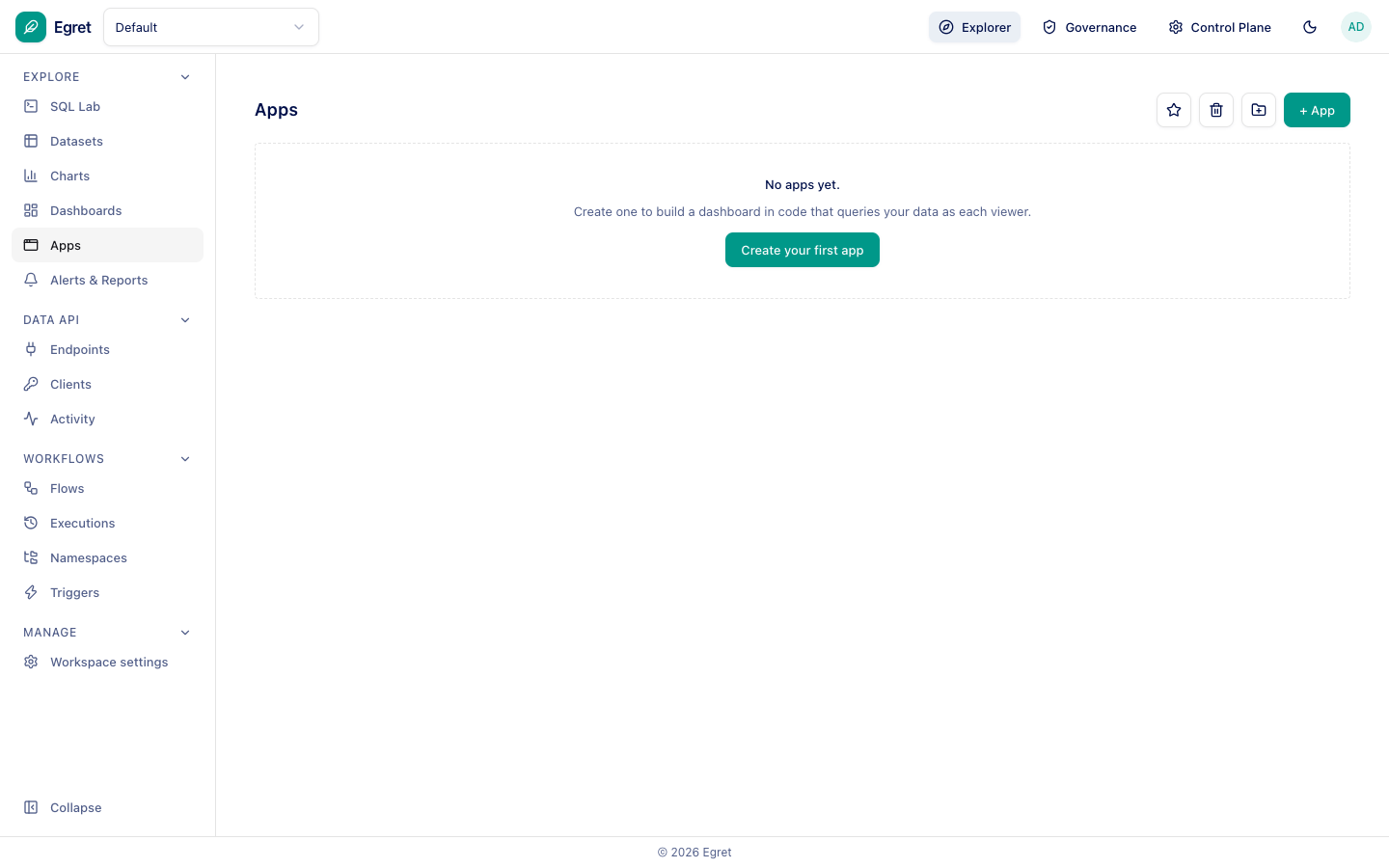Click the Triggers lightning bolt icon
This screenshot has height=868, width=1389.
pos(31,592)
